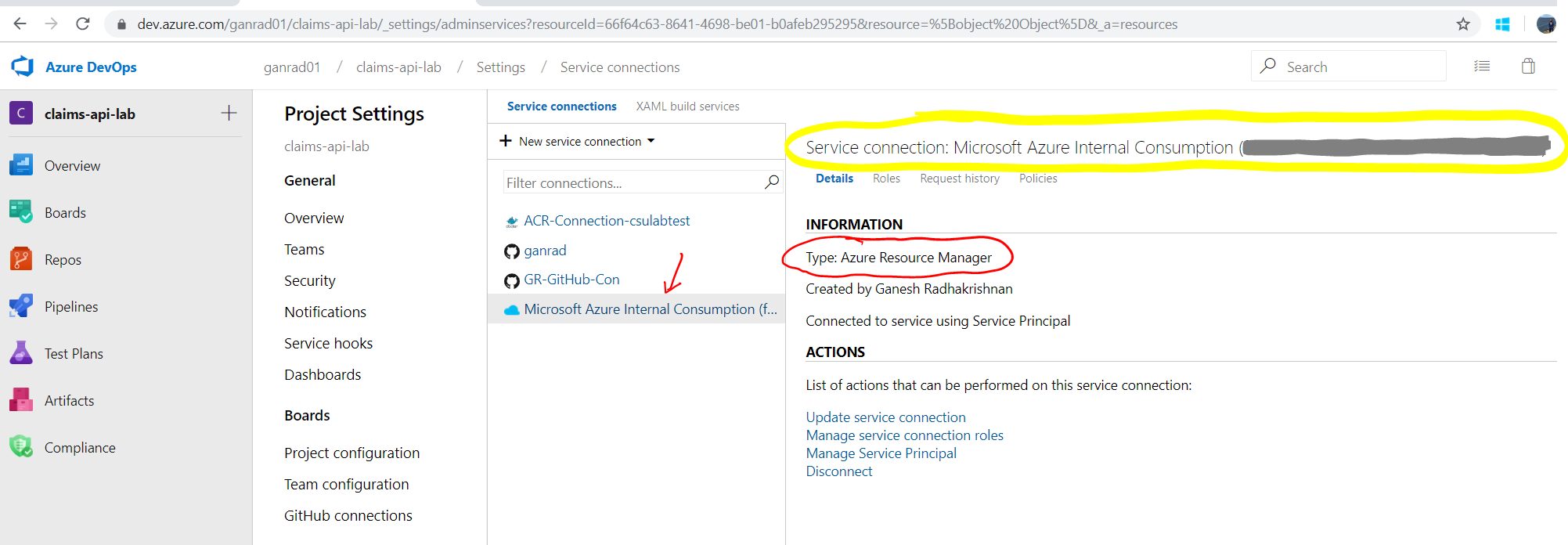The width and height of the screenshot is (1568, 545).
Task: Click ganrad01 in the breadcrumb
Action: pos(292,67)
